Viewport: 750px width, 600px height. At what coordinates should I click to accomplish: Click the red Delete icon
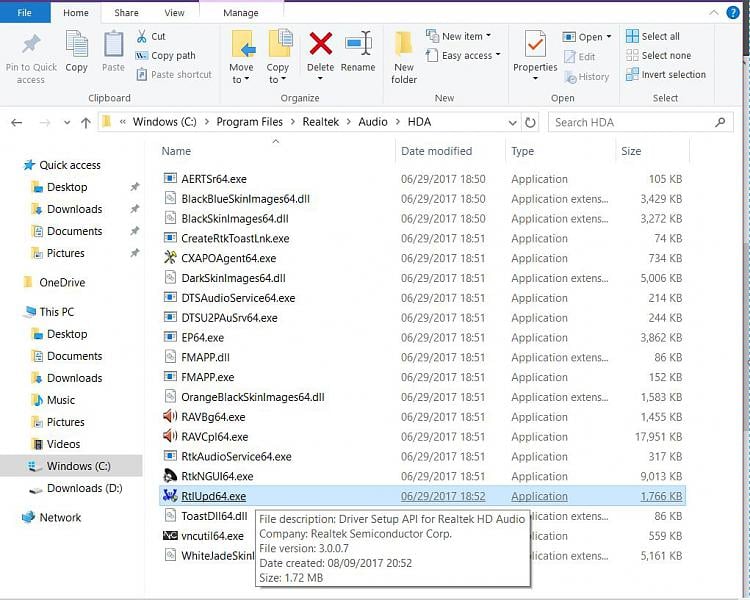pos(320,44)
